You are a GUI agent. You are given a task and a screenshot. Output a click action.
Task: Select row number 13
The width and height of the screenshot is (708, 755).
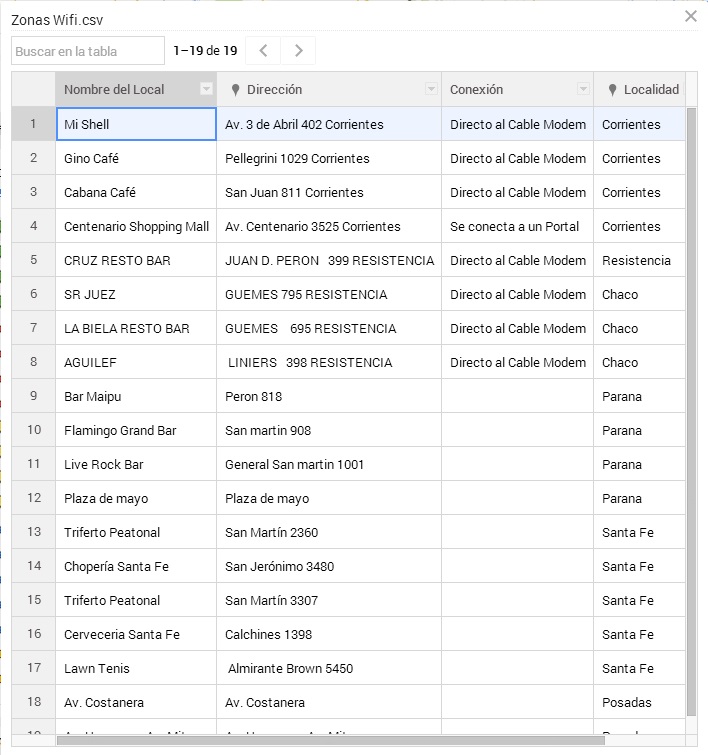coord(34,532)
